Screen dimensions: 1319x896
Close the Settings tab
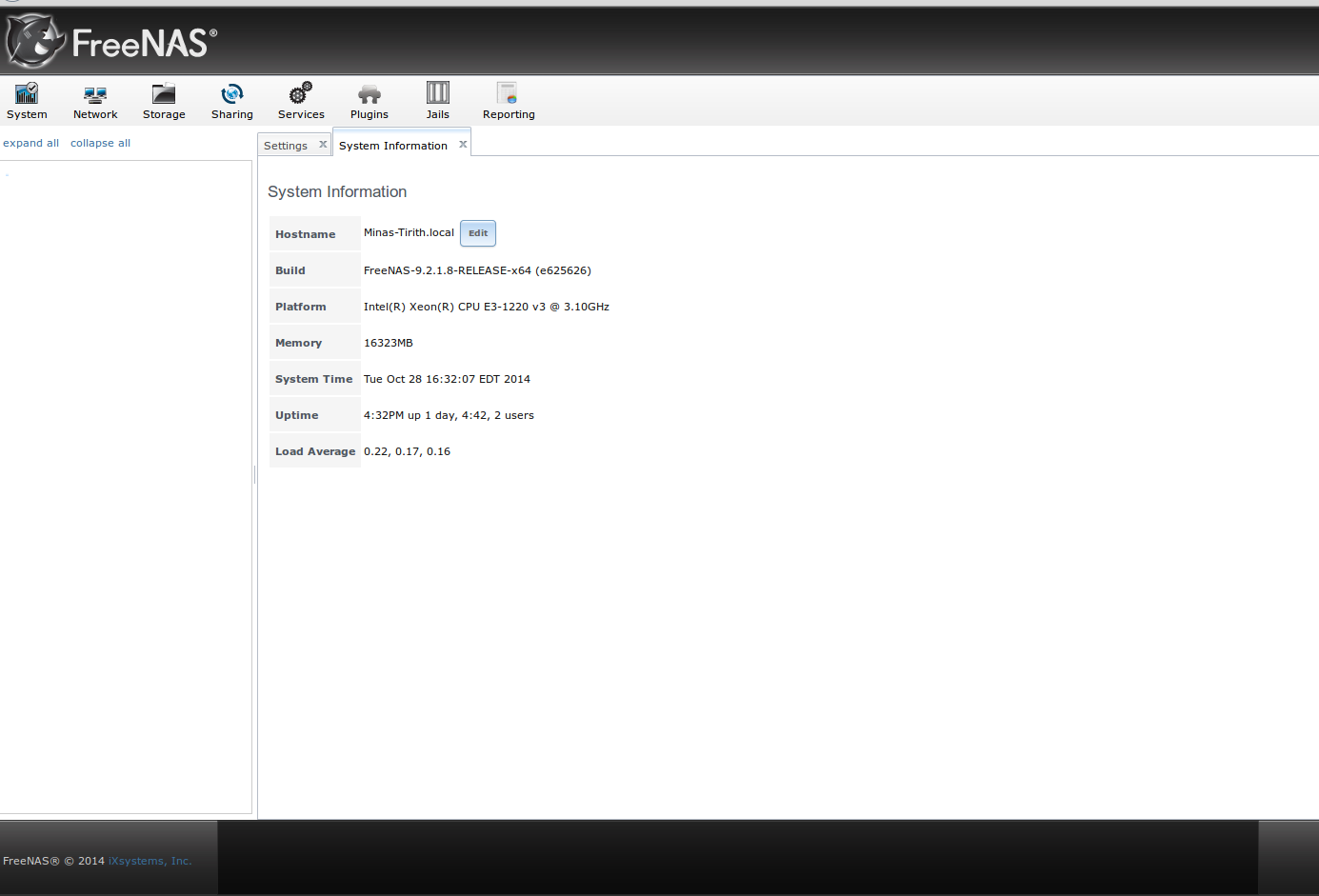(x=323, y=145)
